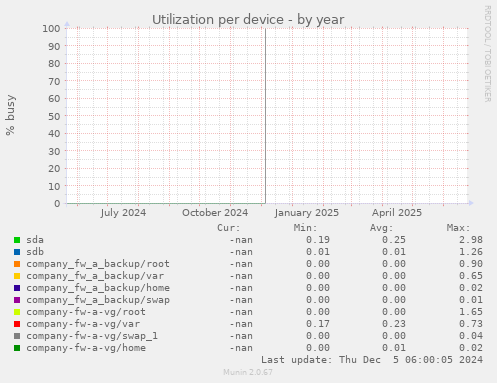Click the Munin 2.0.67 version text
The image size is (497, 383).
coord(248,372)
